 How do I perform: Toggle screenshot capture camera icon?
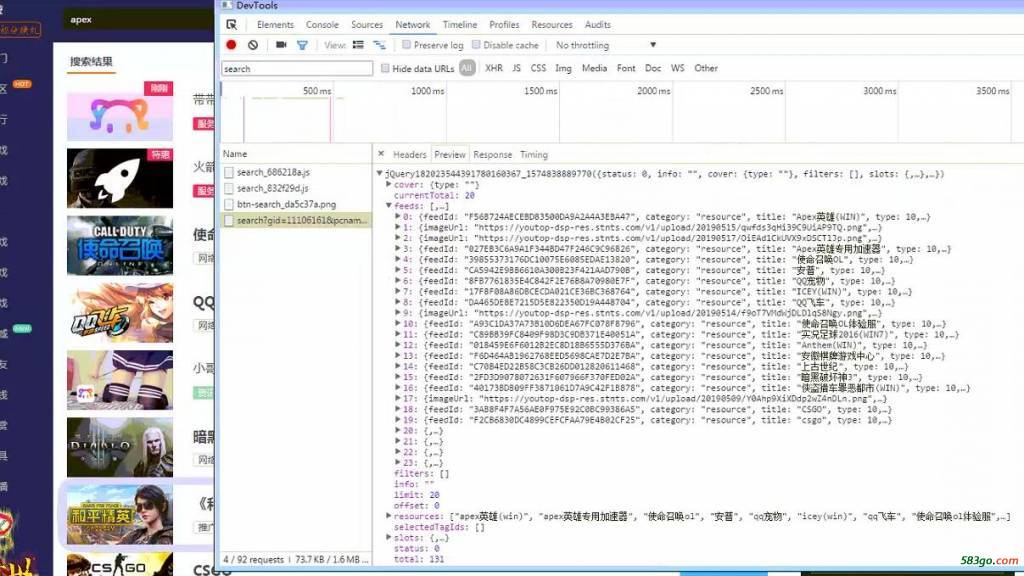pos(281,45)
